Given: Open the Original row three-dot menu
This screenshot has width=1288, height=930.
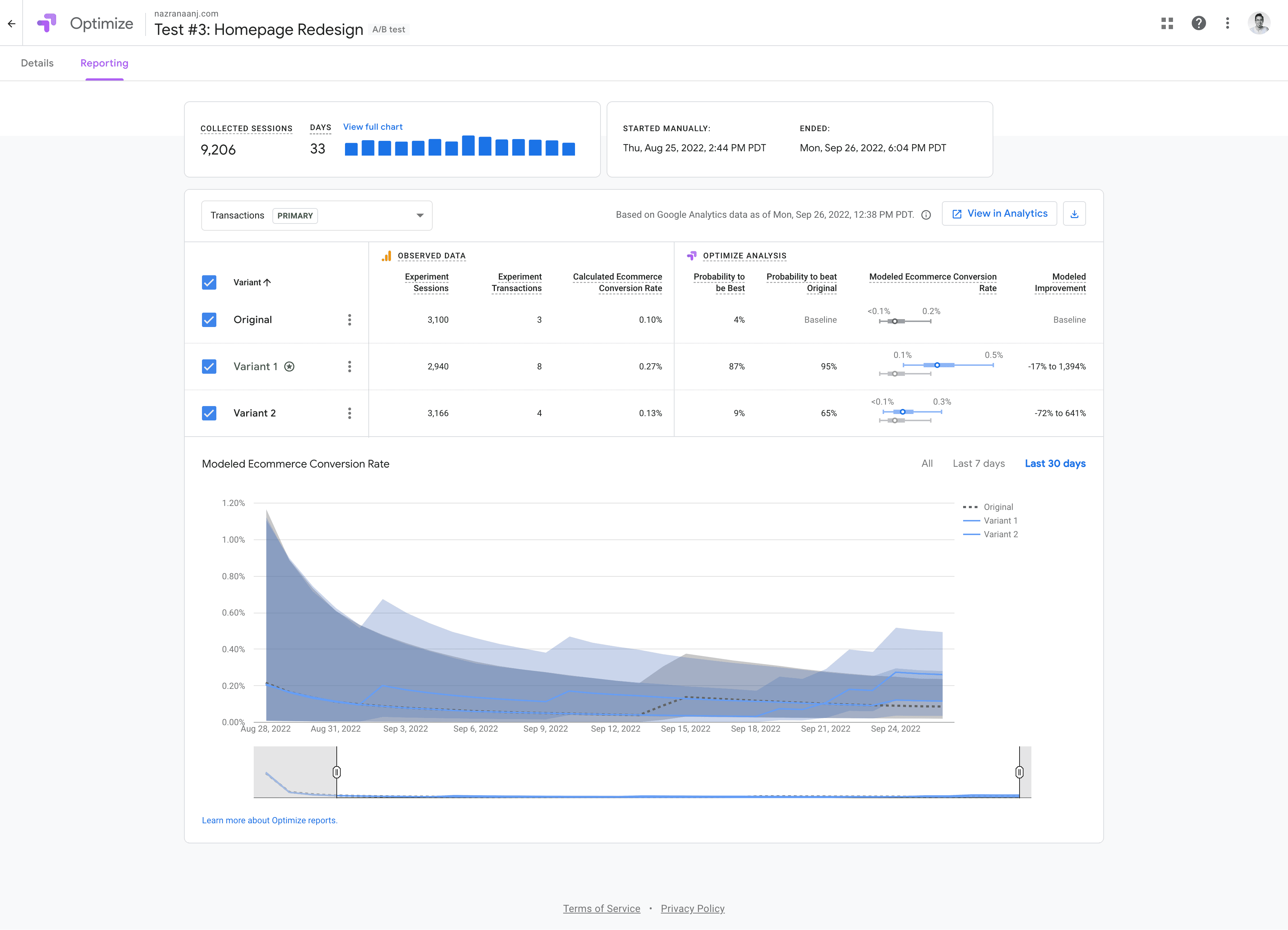Looking at the screenshot, I should pyautogui.click(x=349, y=320).
